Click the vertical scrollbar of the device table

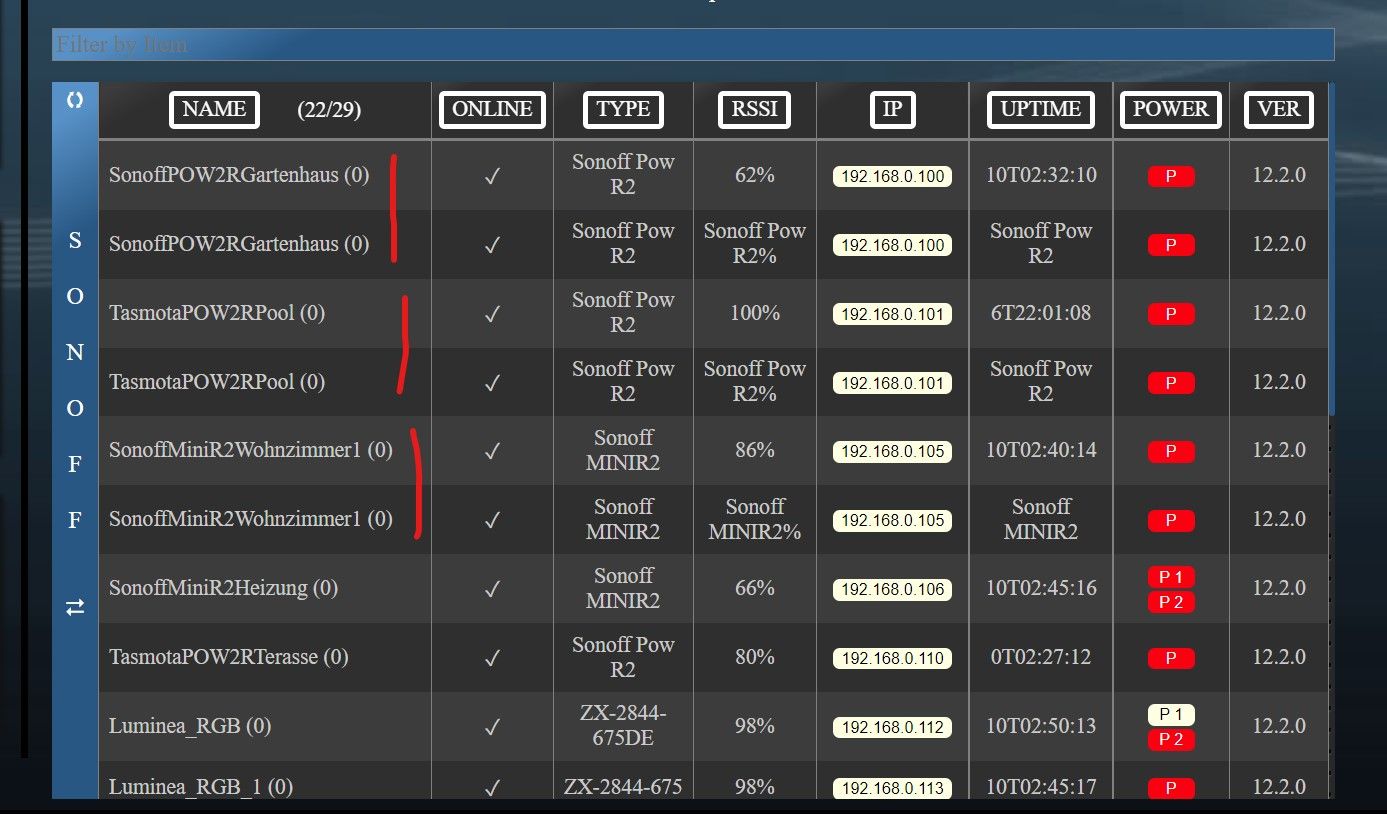(1332, 250)
